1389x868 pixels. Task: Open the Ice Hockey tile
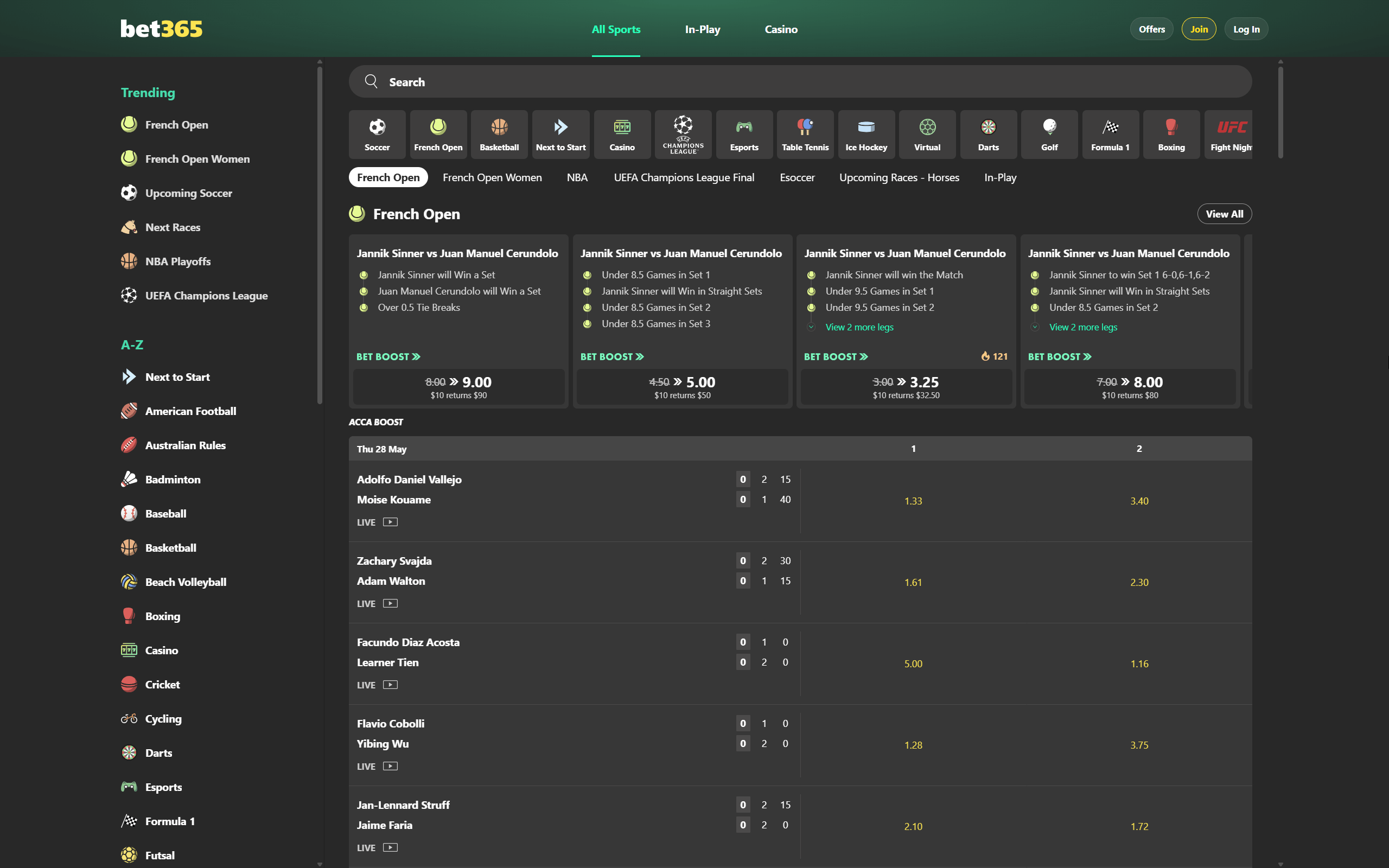[x=866, y=135]
